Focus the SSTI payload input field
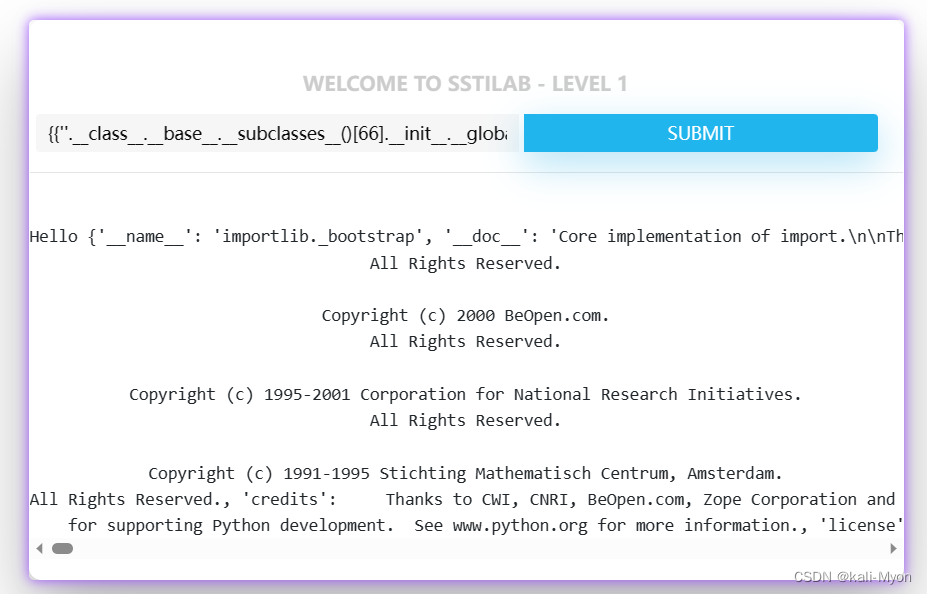The height and width of the screenshot is (594, 927). [x=277, y=133]
